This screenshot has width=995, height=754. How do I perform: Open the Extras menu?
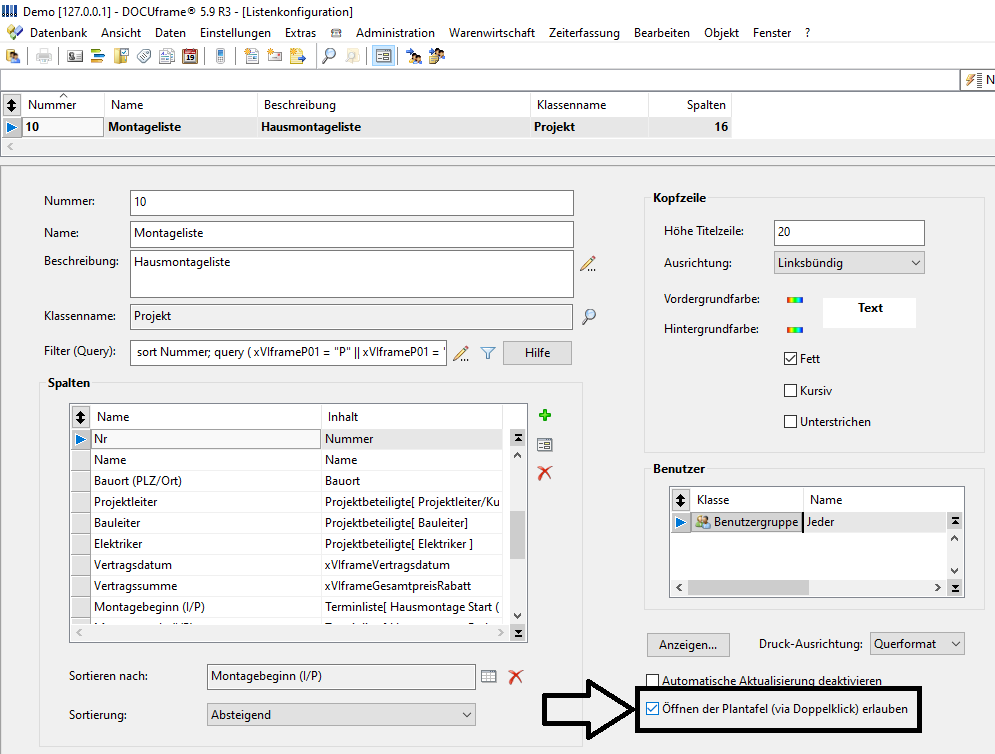pos(300,33)
